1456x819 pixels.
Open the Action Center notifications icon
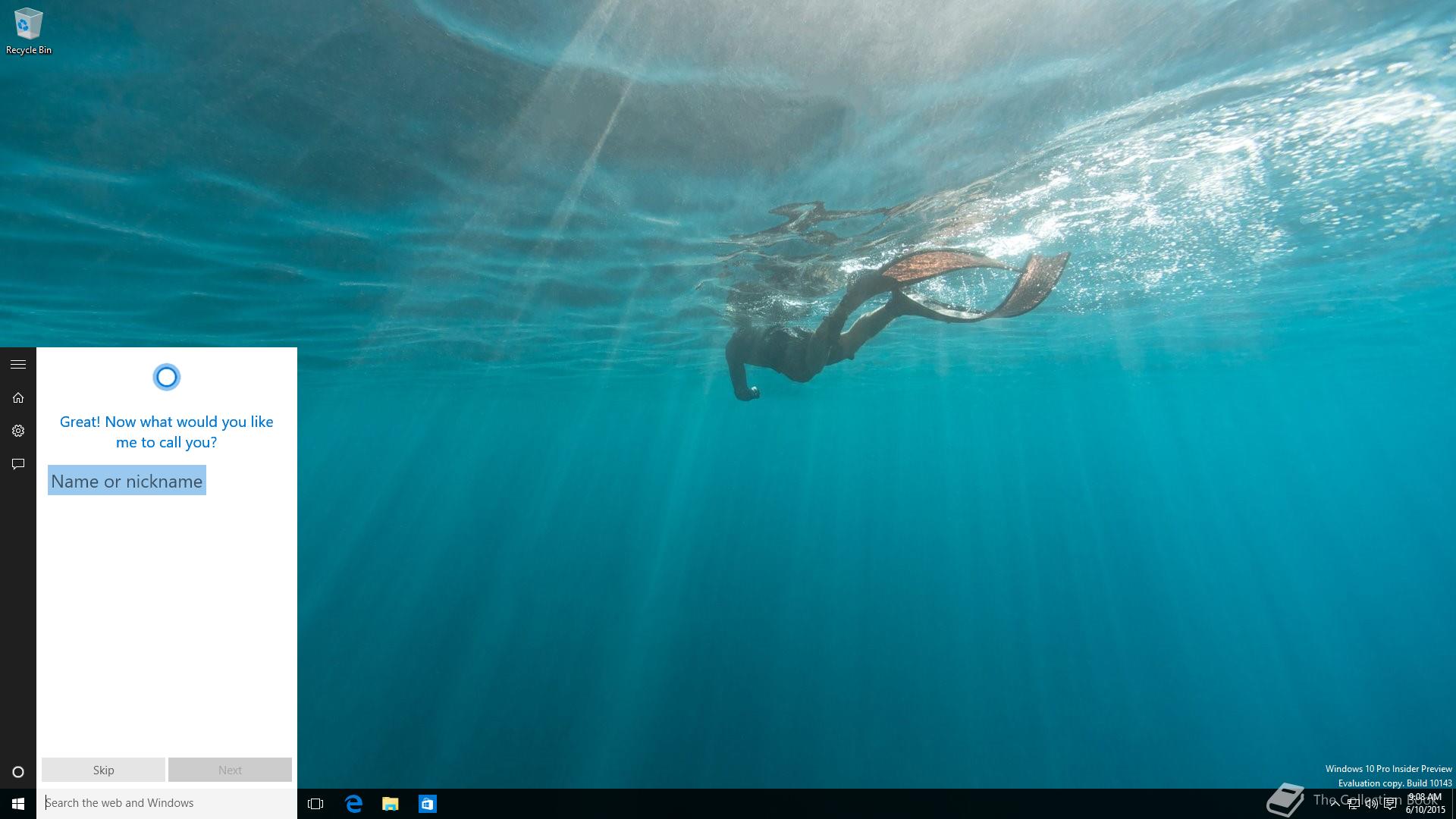click(x=1390, y=804)
